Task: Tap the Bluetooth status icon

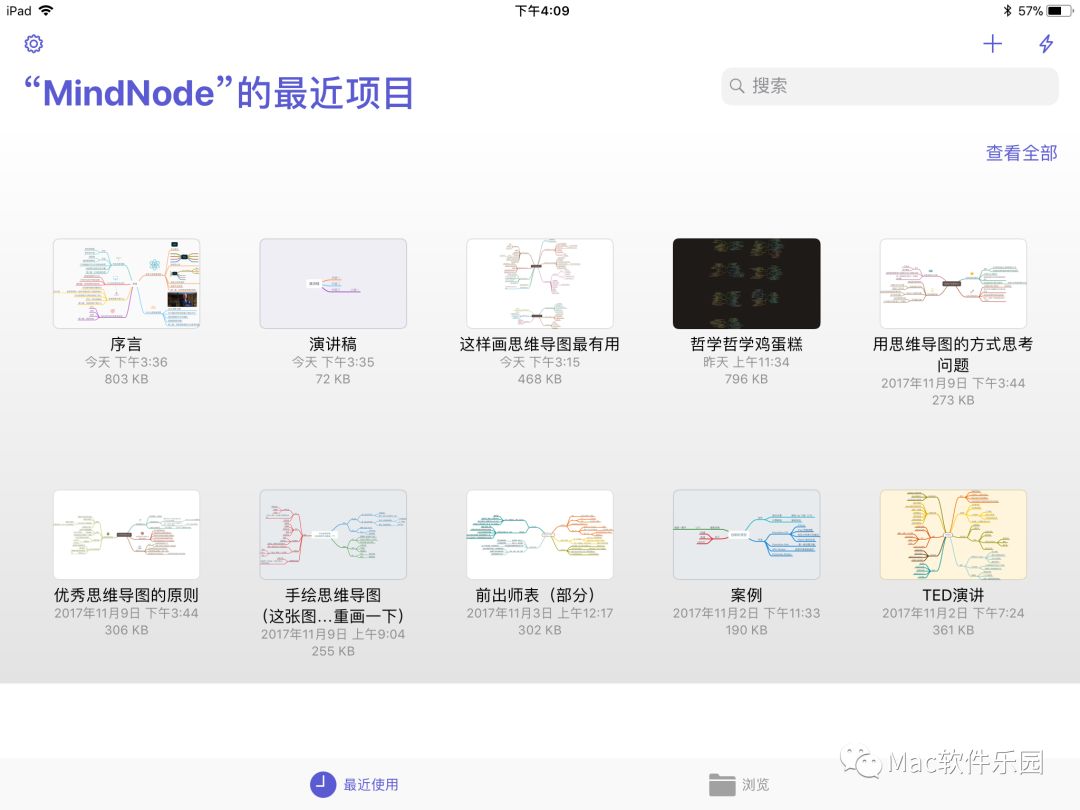Action: [1008, 10]
